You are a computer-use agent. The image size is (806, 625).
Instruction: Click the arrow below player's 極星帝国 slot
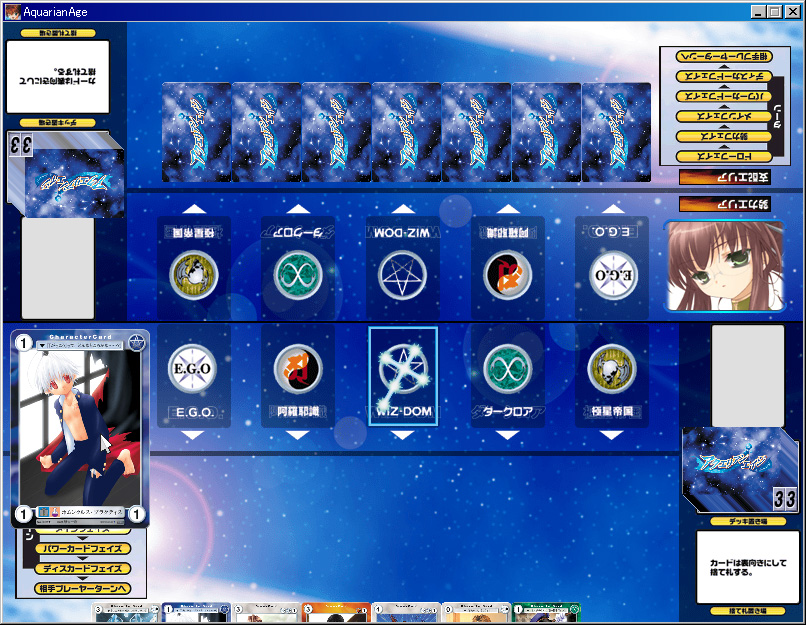point(612,435)
